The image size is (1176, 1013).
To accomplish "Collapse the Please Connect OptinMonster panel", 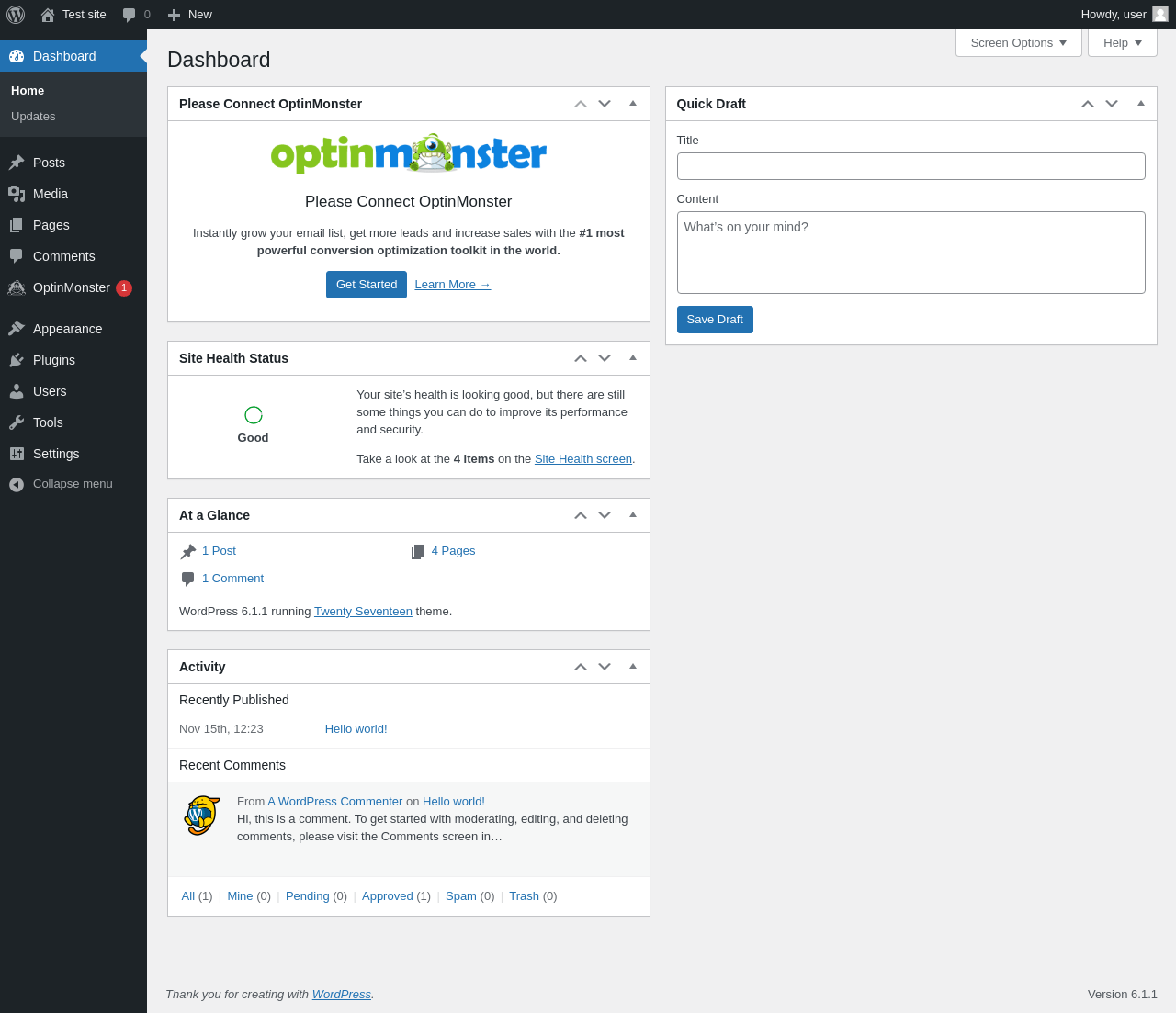I will (x=633, y=104).
